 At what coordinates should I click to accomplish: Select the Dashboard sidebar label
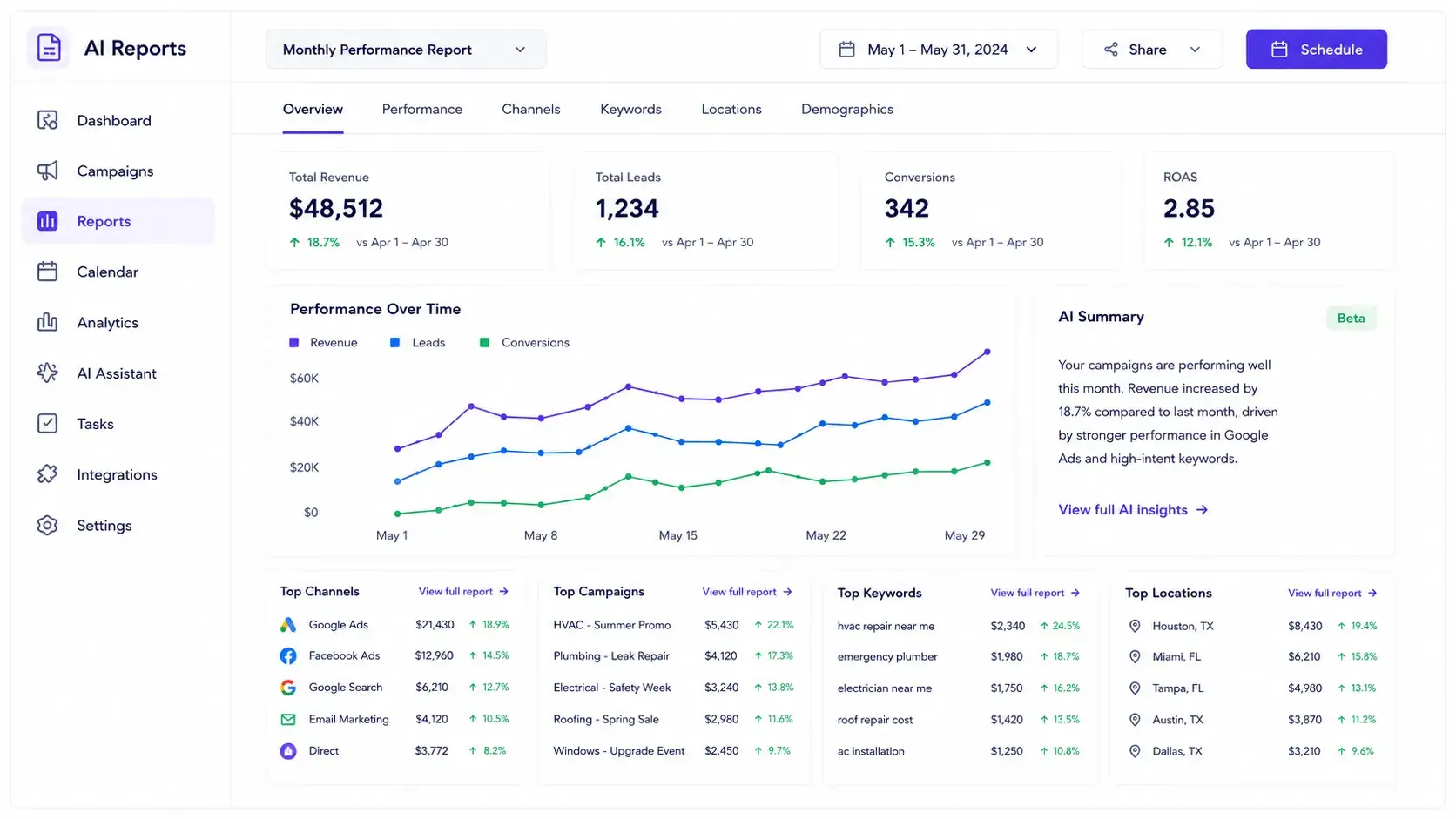(x=114, y=121)
